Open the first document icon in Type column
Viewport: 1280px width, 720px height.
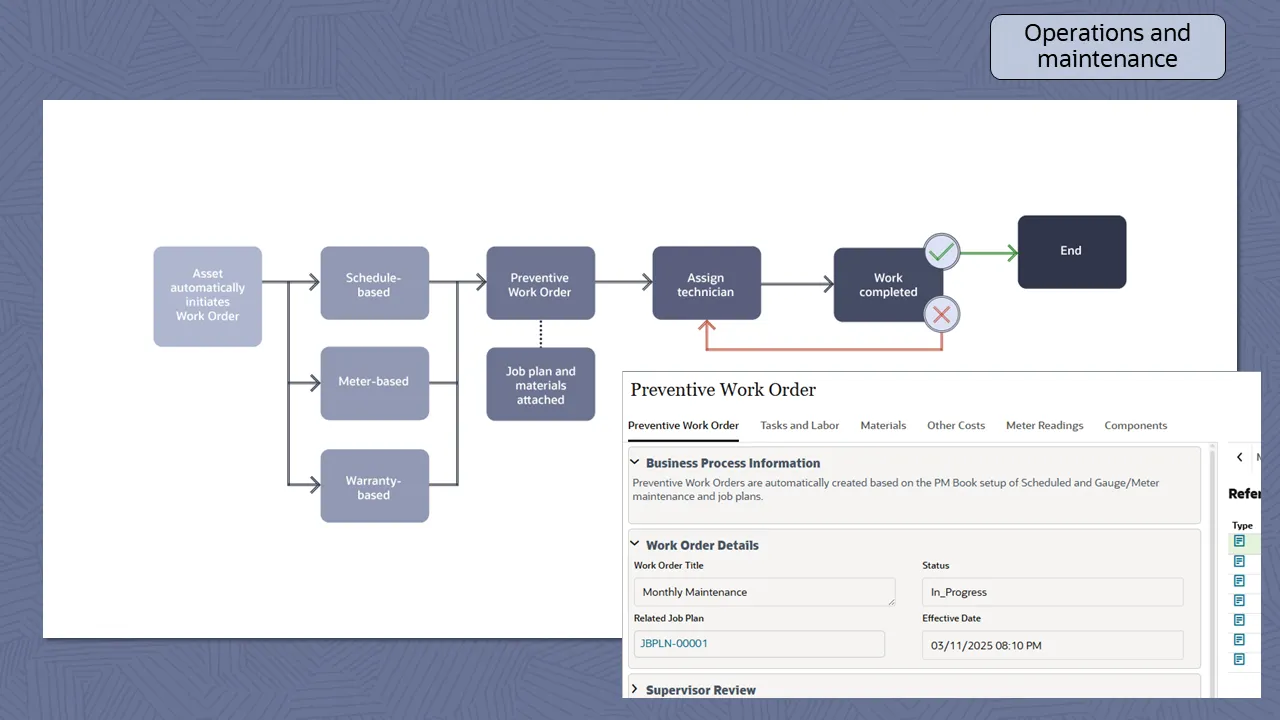pyautogui.click(x=1239, y=541)
